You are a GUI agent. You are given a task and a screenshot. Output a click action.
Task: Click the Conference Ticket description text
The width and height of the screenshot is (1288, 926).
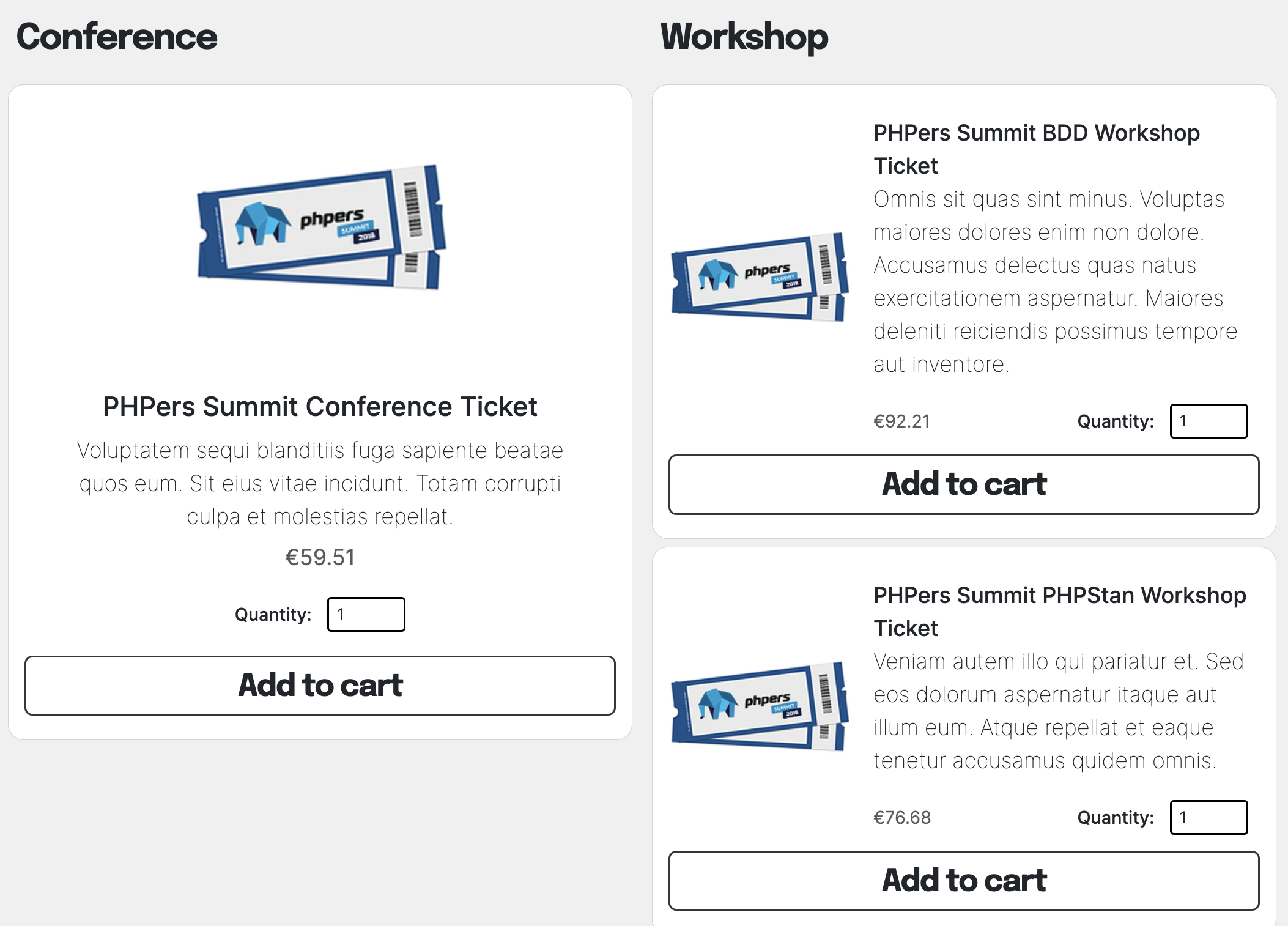(320, 483)
